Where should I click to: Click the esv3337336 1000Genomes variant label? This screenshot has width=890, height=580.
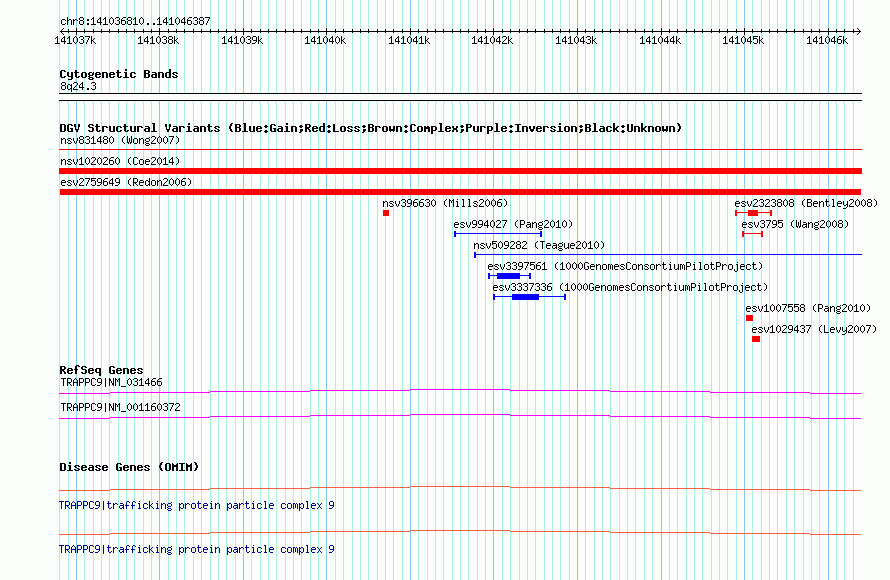pos(630,287)
